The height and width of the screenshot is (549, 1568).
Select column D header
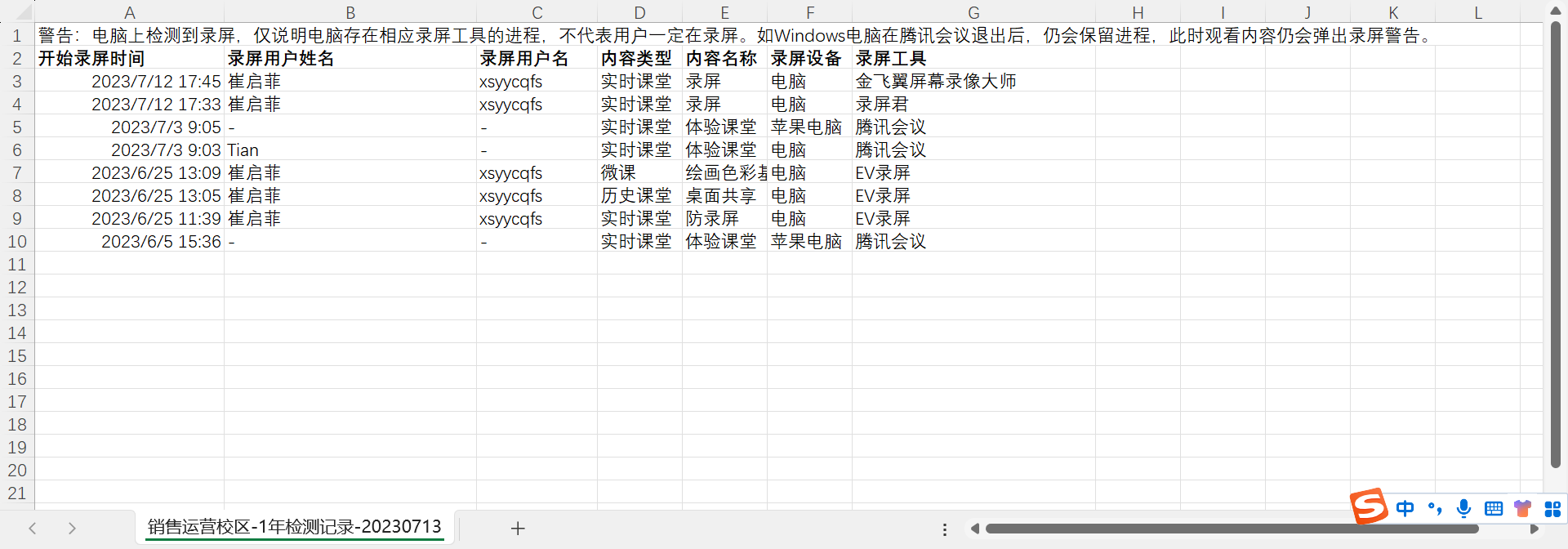point(639,12)
